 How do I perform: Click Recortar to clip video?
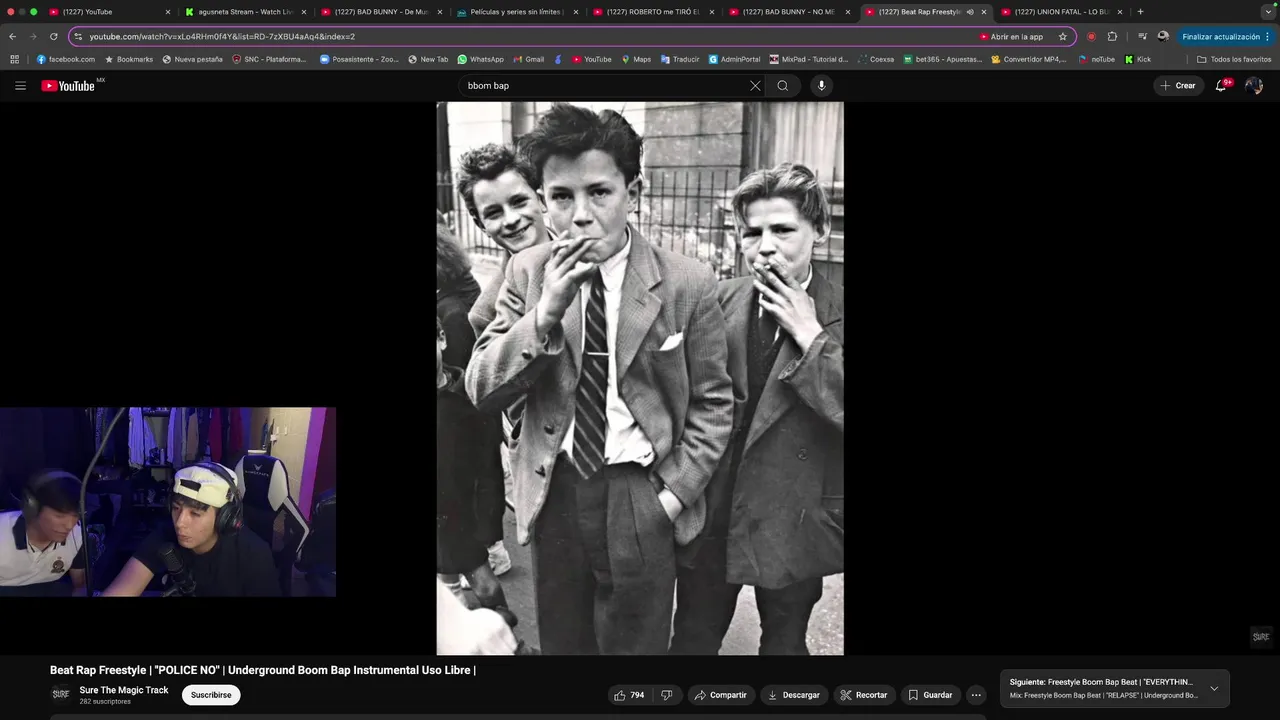pos(863,695)
